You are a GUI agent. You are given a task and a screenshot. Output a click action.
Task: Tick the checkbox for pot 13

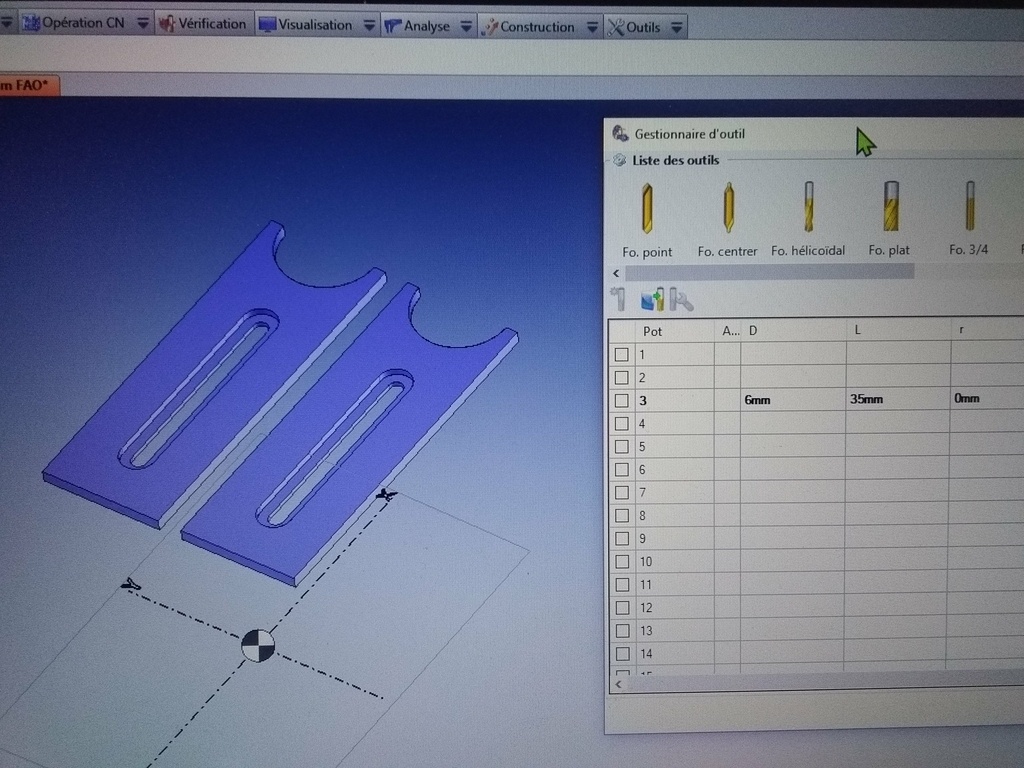pyautogui.click(x=623, y=631)
